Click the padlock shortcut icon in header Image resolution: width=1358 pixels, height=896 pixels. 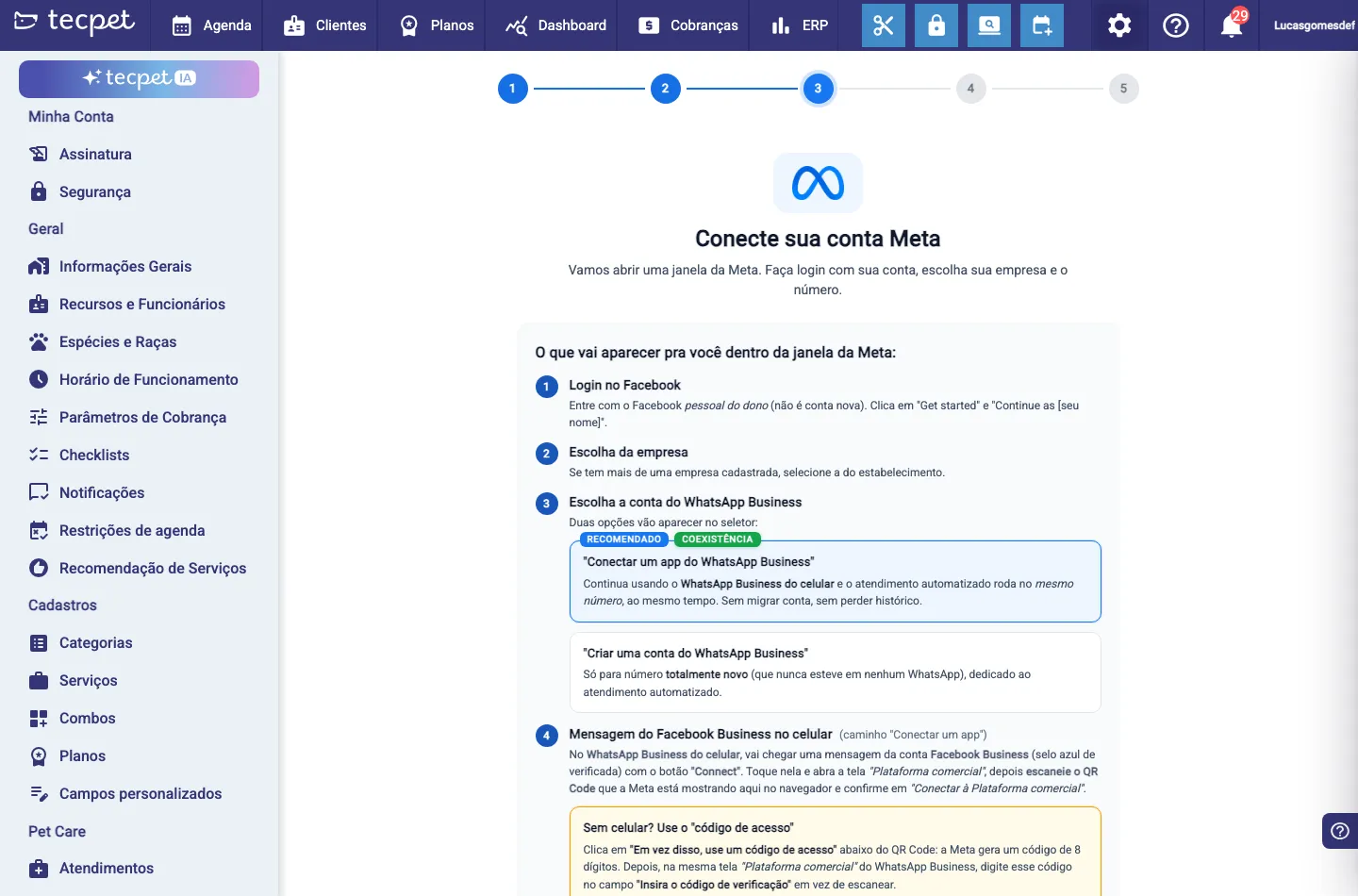(x=936, y=25)
